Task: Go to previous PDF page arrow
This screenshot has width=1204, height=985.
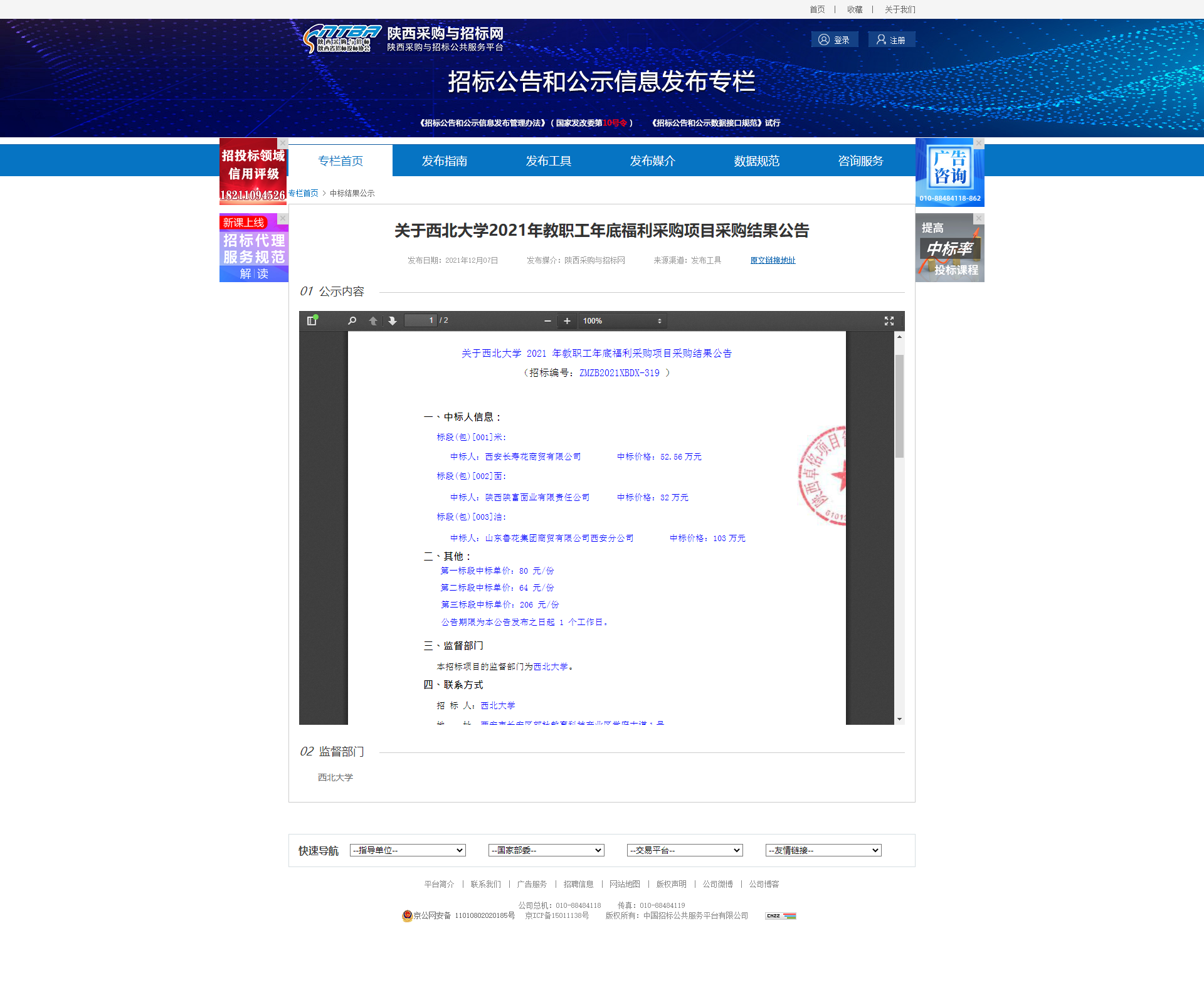Action: pos(373,321)
